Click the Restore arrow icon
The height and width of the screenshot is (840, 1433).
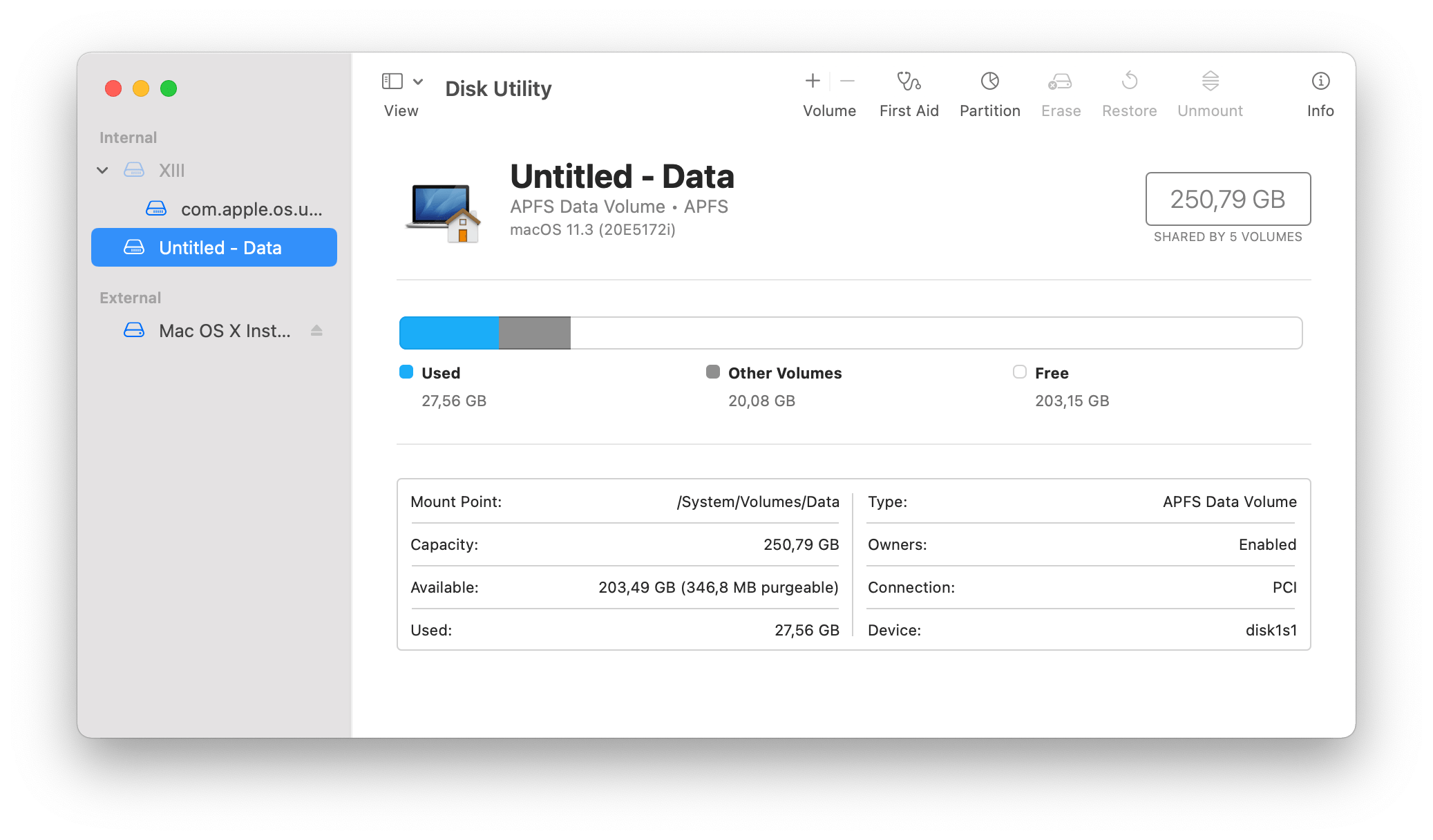click(x=1129, y=82)
